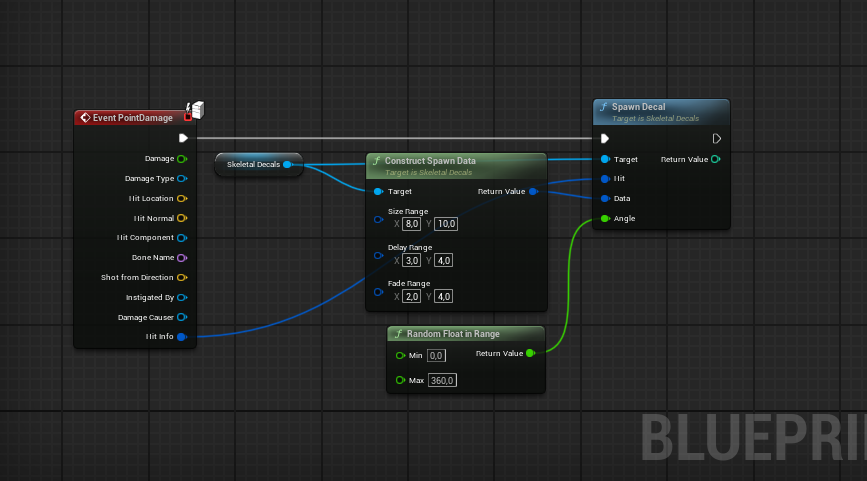Click the Angle input pin on Spawn Decal

tap(604, 218)
